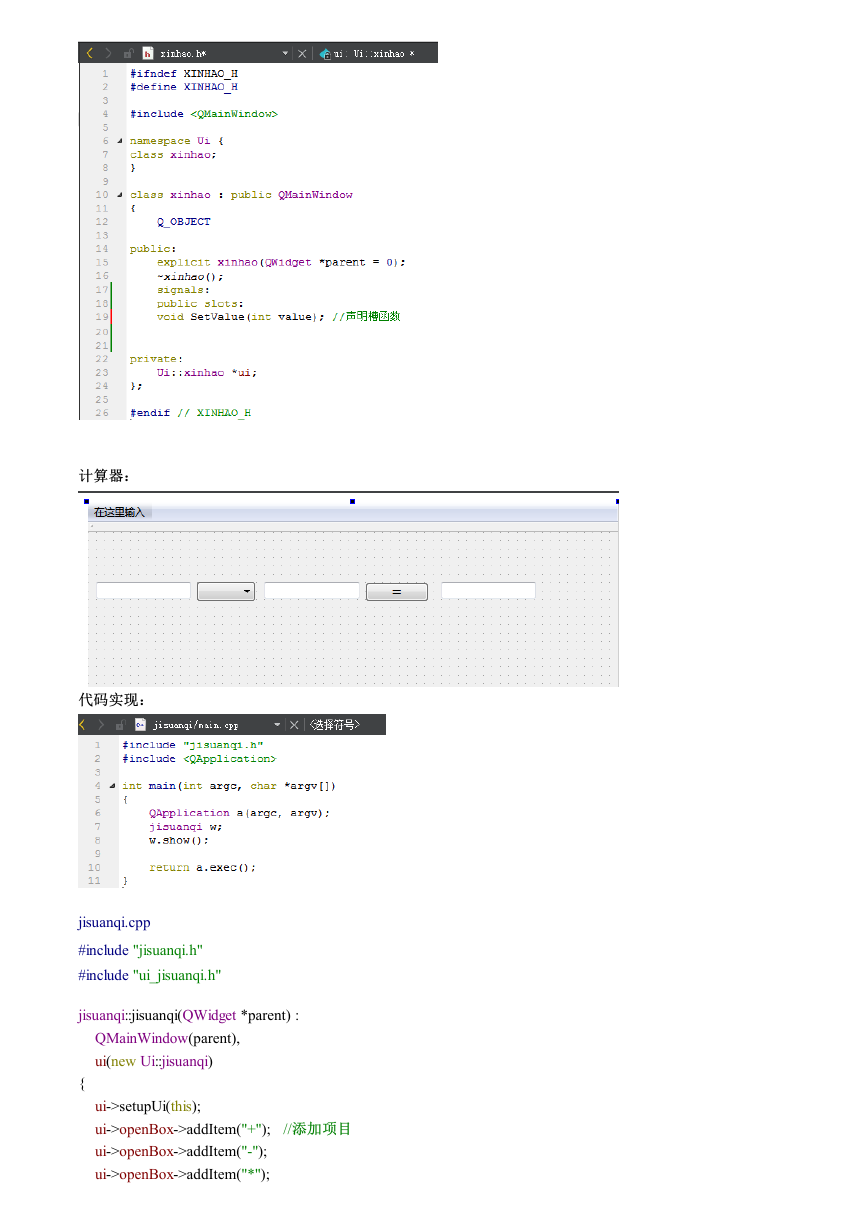Click the w.show() line
868x1228 pixels.
coord(179,840)
